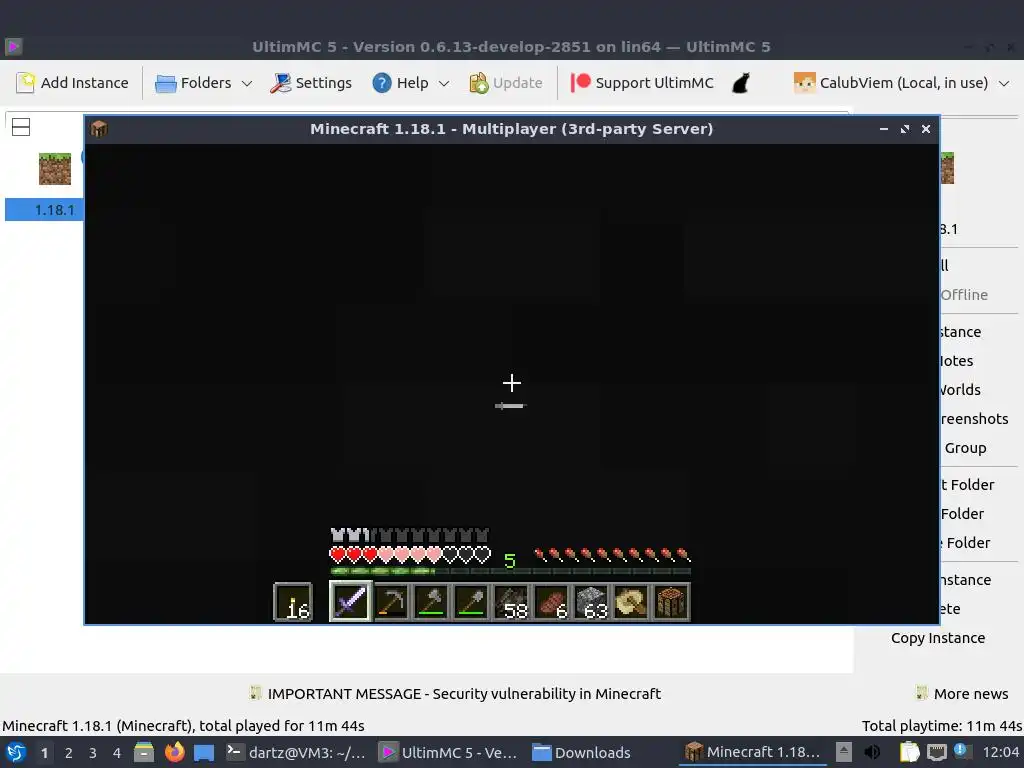
Task: Switch to workspace 3 on the taskbar
Action: pyautogui.click(x=93, y=753)
